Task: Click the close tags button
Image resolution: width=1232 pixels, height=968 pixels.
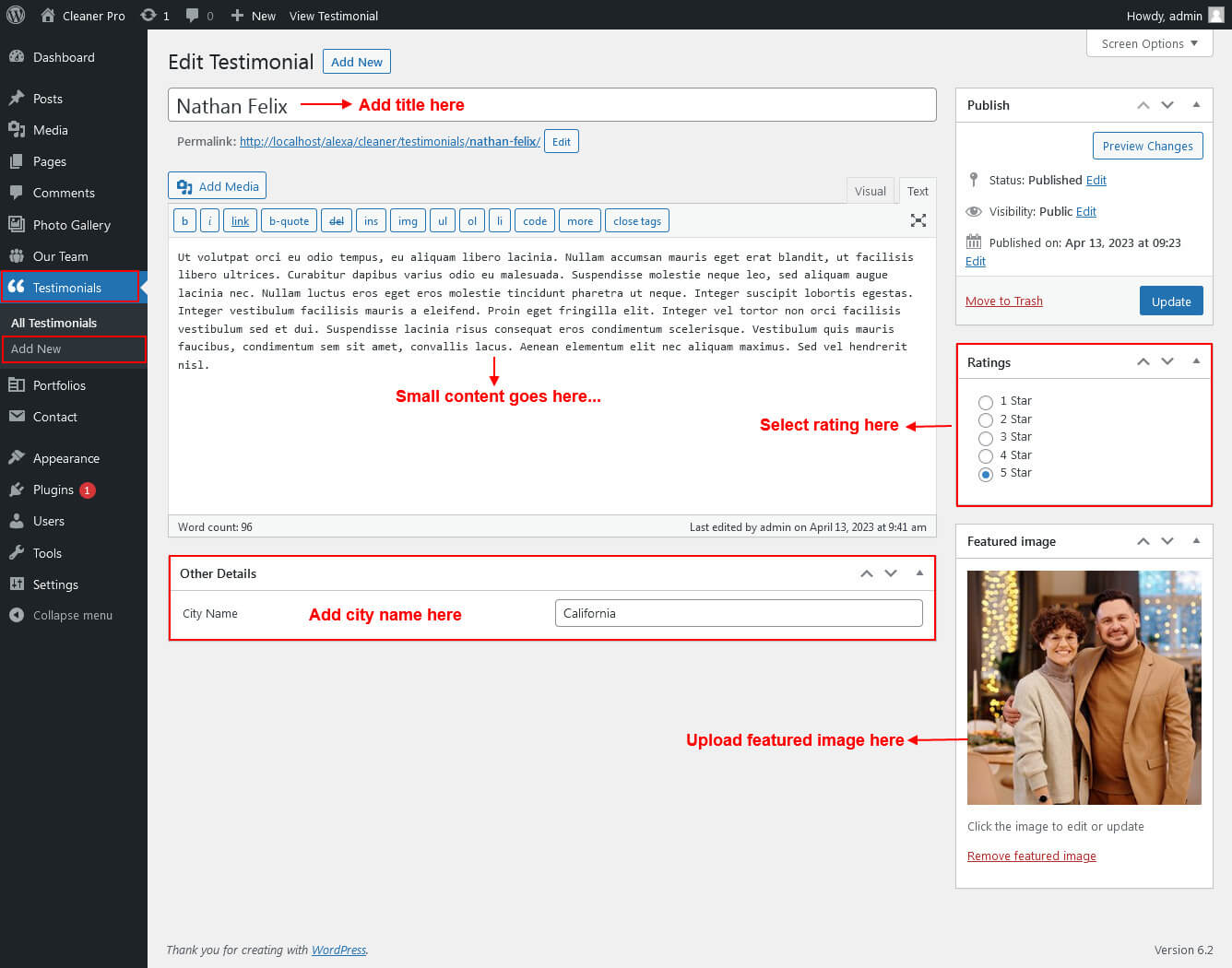Action: coord(637,221)
